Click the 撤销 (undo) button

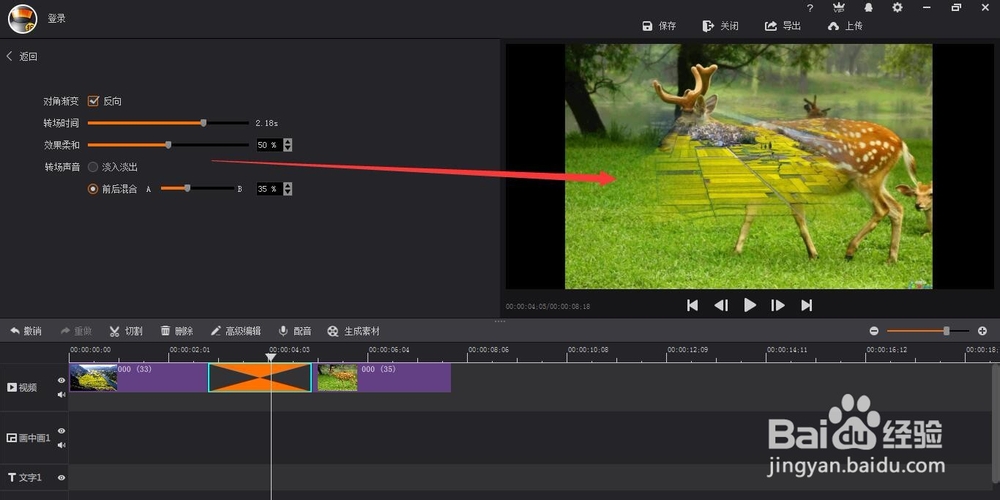[26, 331]
